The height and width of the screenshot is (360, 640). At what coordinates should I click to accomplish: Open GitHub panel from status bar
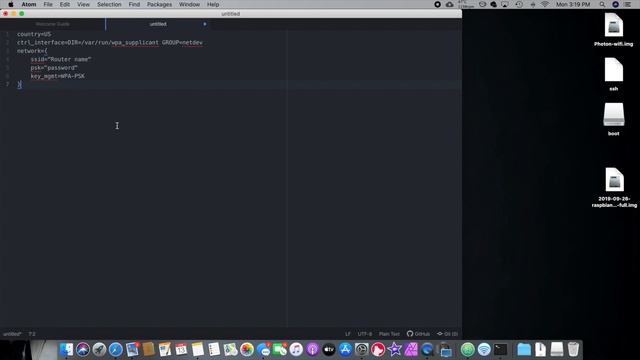point(418,334)
